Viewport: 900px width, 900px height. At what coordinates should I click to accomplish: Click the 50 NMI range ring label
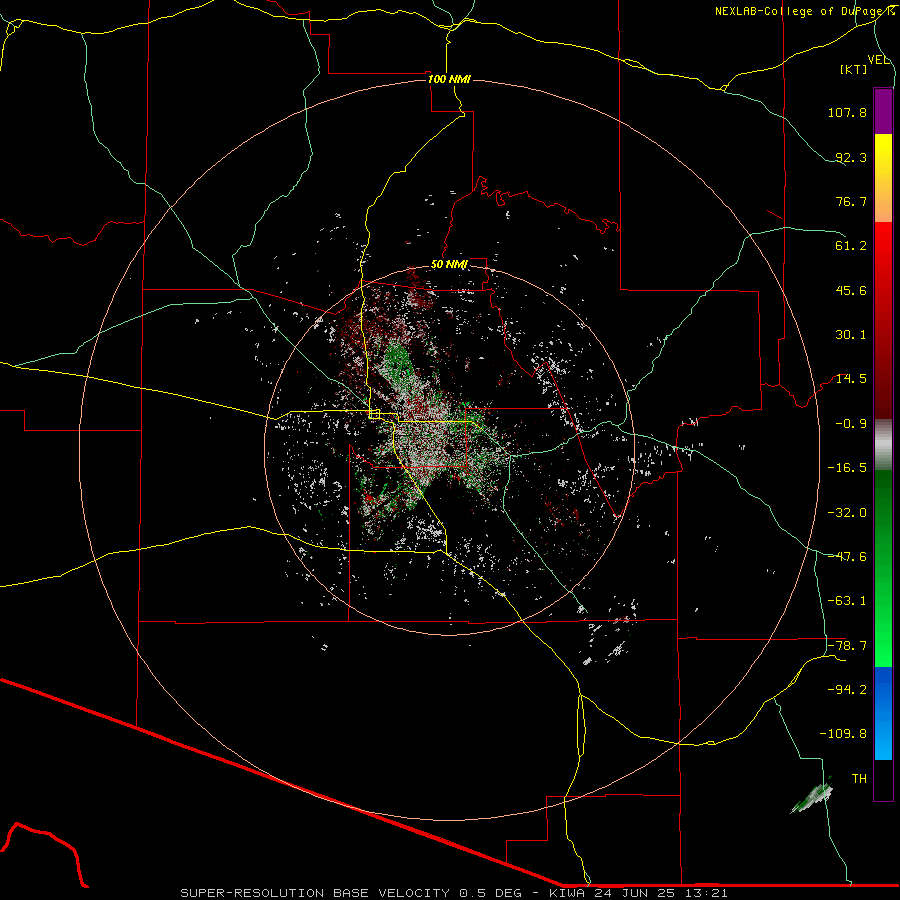[x=449, y=265]
